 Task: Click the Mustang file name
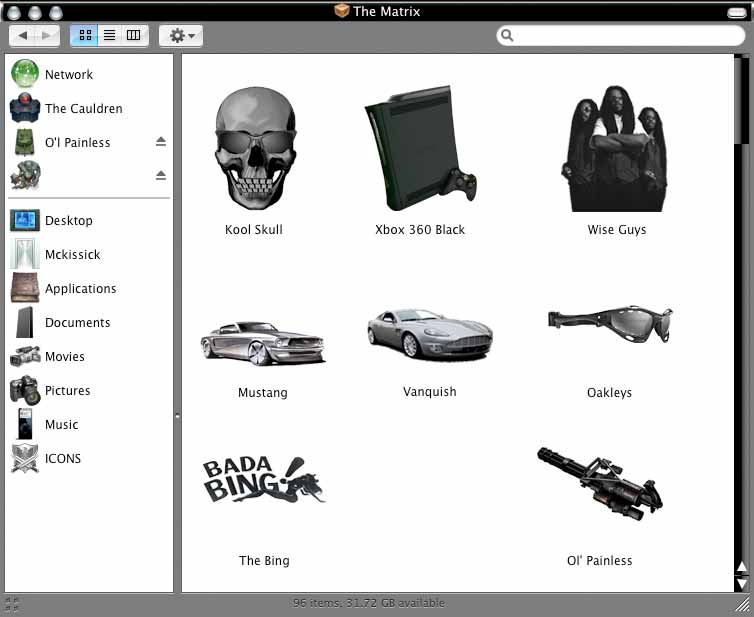(x=263, y=393)
